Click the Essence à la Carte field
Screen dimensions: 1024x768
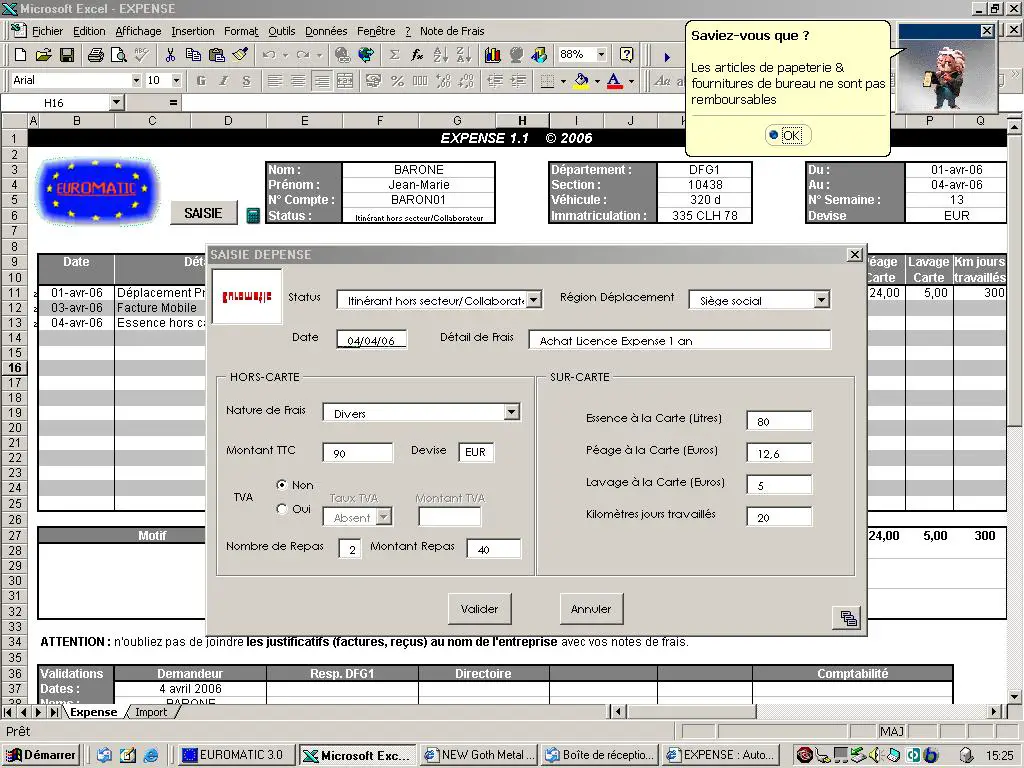(x=779, y=421)
